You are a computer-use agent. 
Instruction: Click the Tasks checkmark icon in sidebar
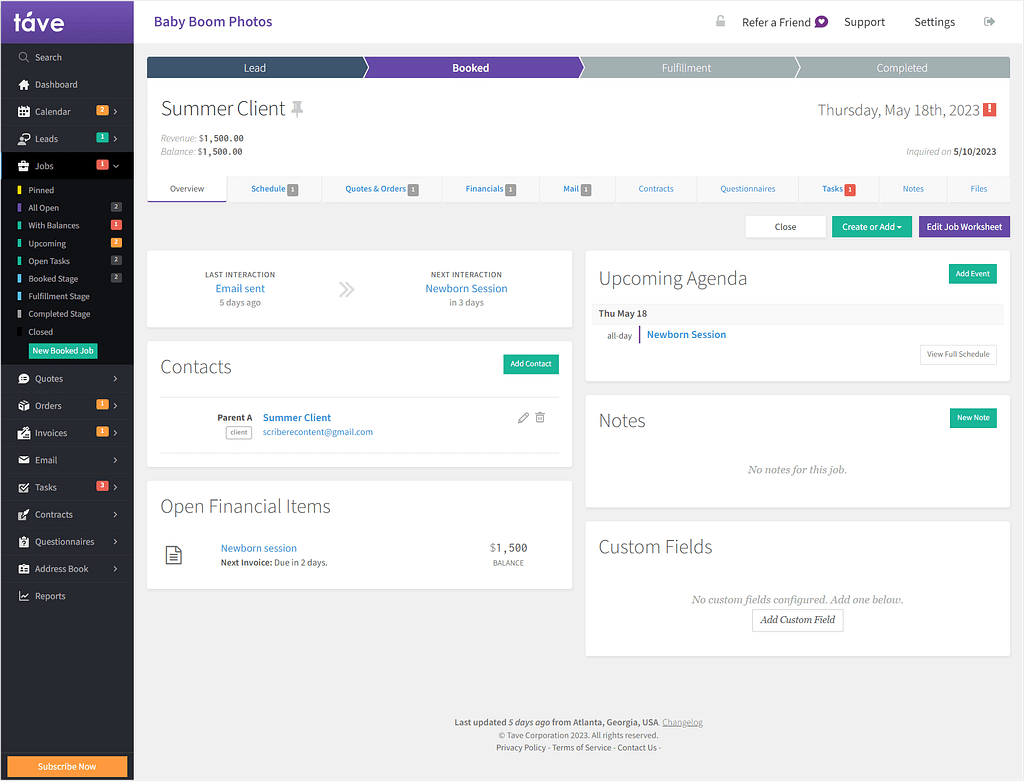pyautogui.click(x=24, y=487)
